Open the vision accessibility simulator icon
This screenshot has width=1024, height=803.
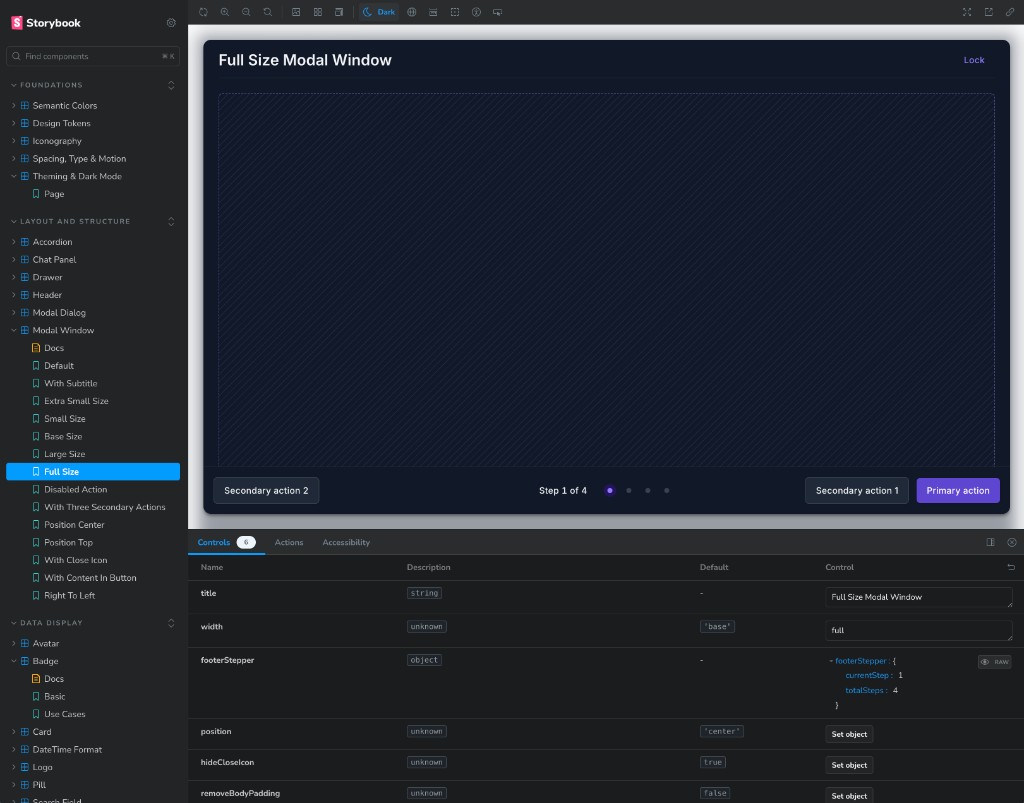coord(476,12)
